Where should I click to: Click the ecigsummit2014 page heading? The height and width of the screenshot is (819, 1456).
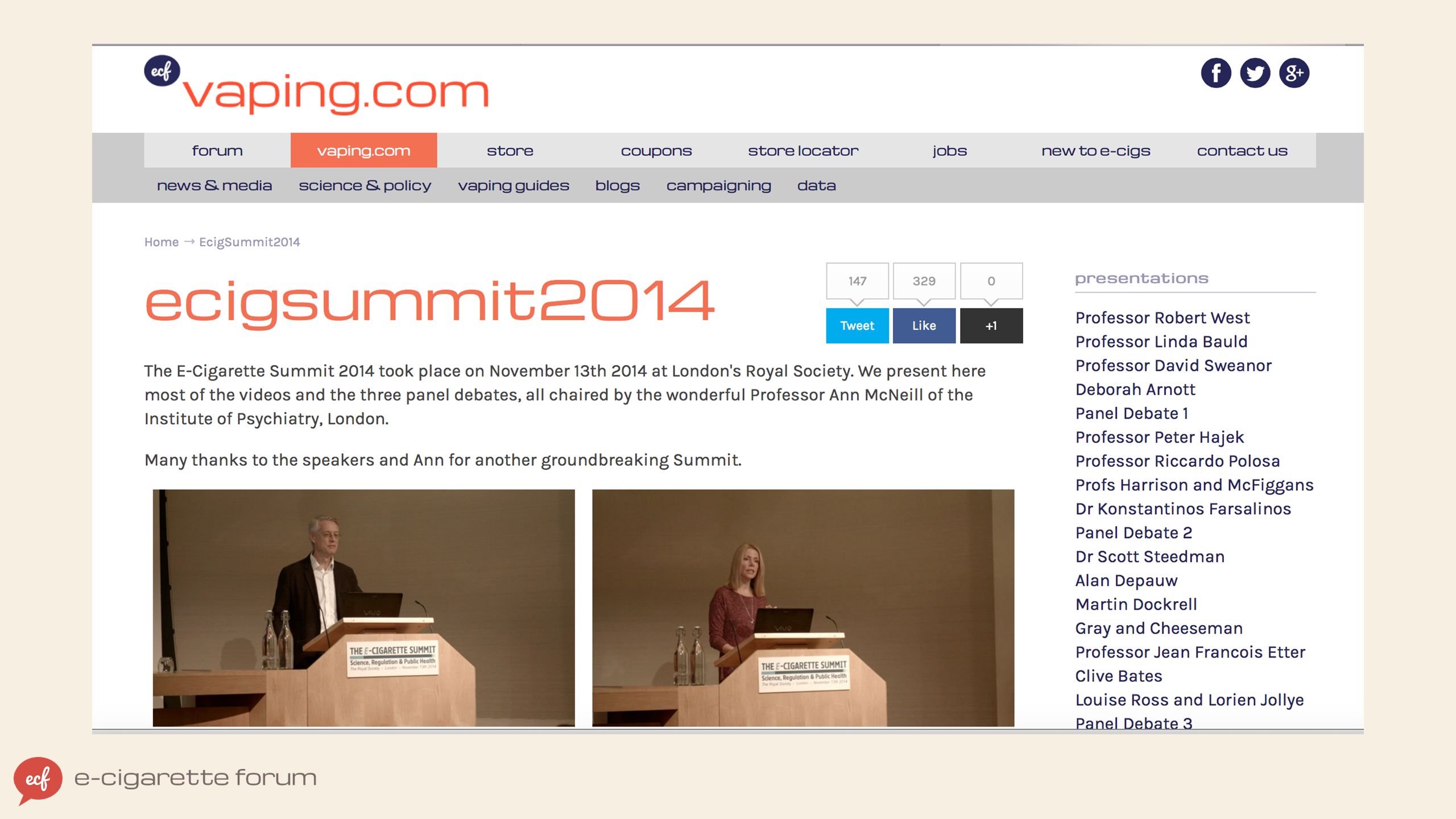coord(429,304)
